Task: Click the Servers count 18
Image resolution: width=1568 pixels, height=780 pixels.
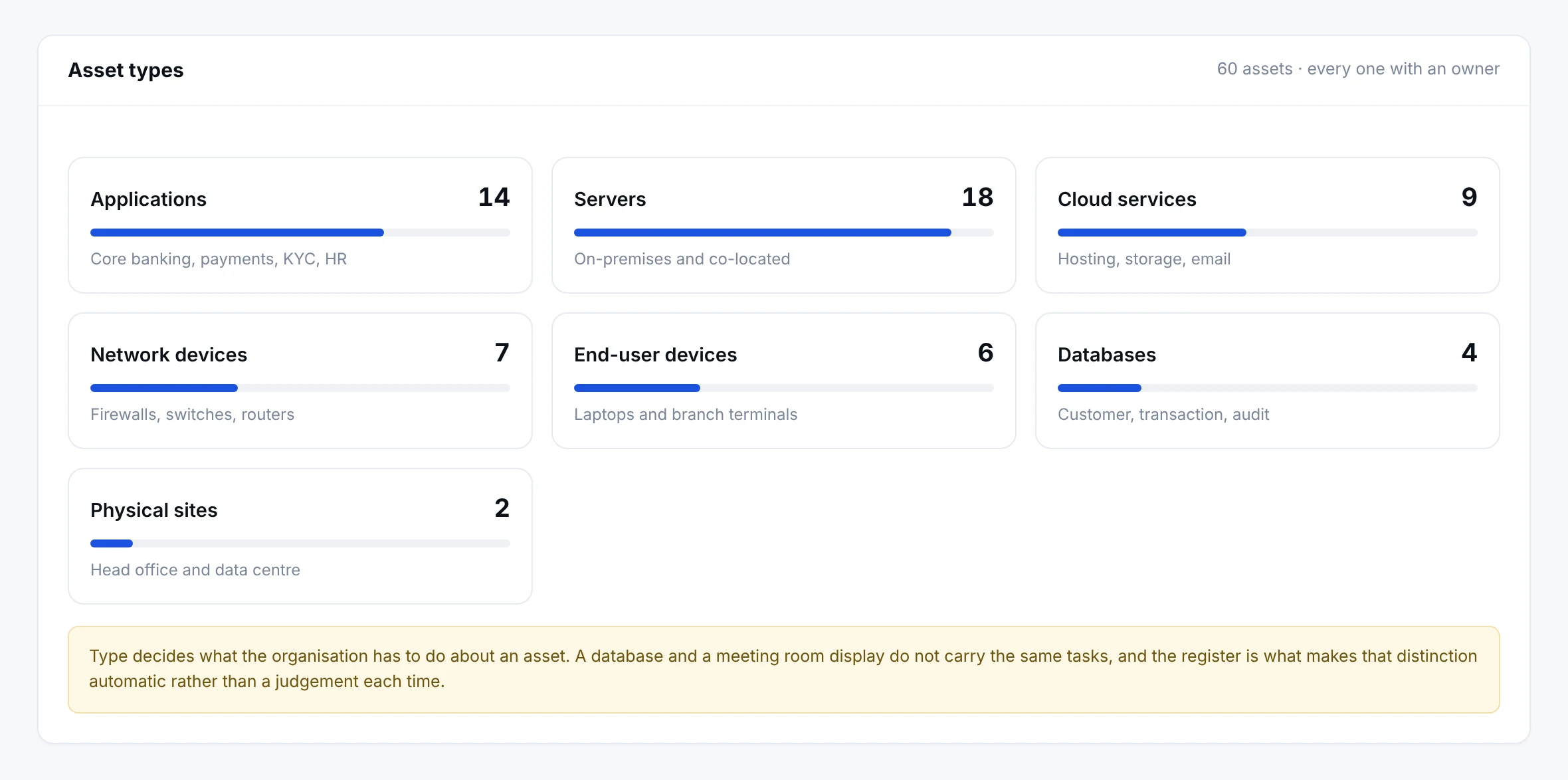Action: point(977,197)
